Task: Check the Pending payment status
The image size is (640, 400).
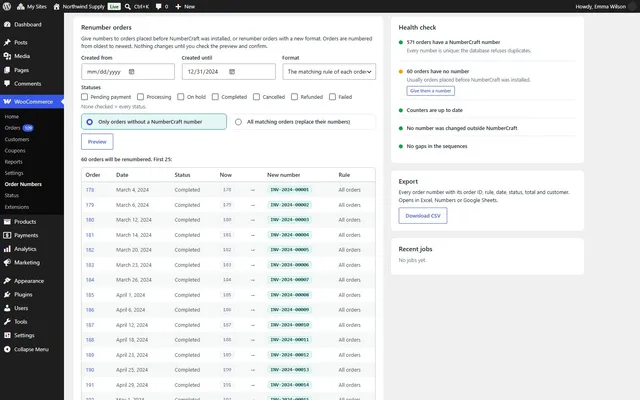Action: [84, 97]
